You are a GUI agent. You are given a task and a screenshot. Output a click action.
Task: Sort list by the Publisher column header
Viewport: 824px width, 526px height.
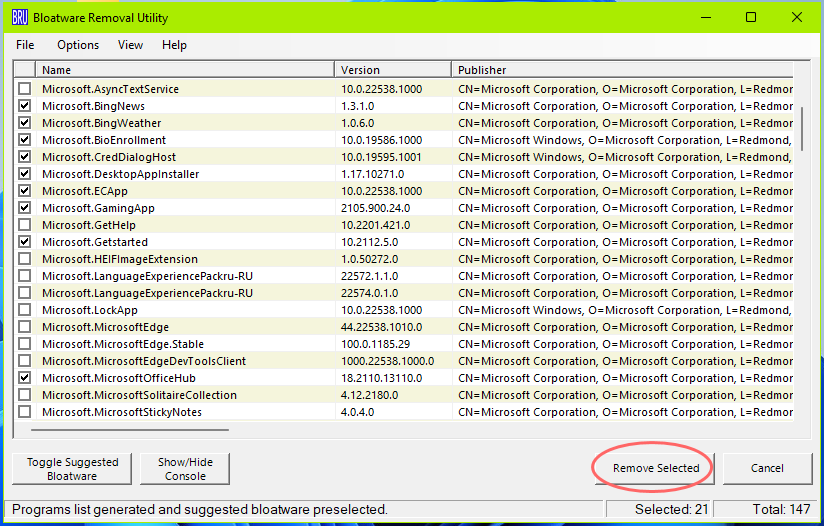coord(623,70)
